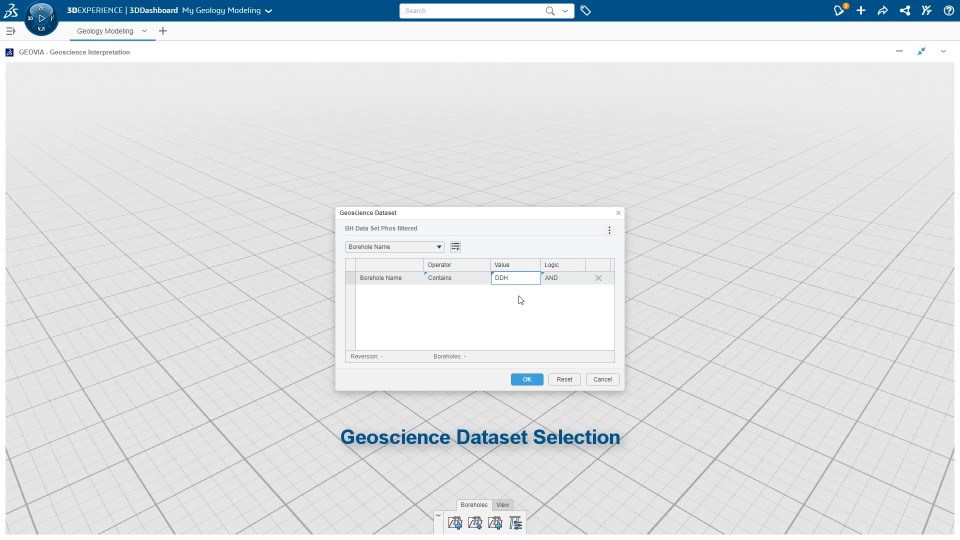Click the Logic column header
The width and height of the screenshot is (960, 540).
pos(563,265)
